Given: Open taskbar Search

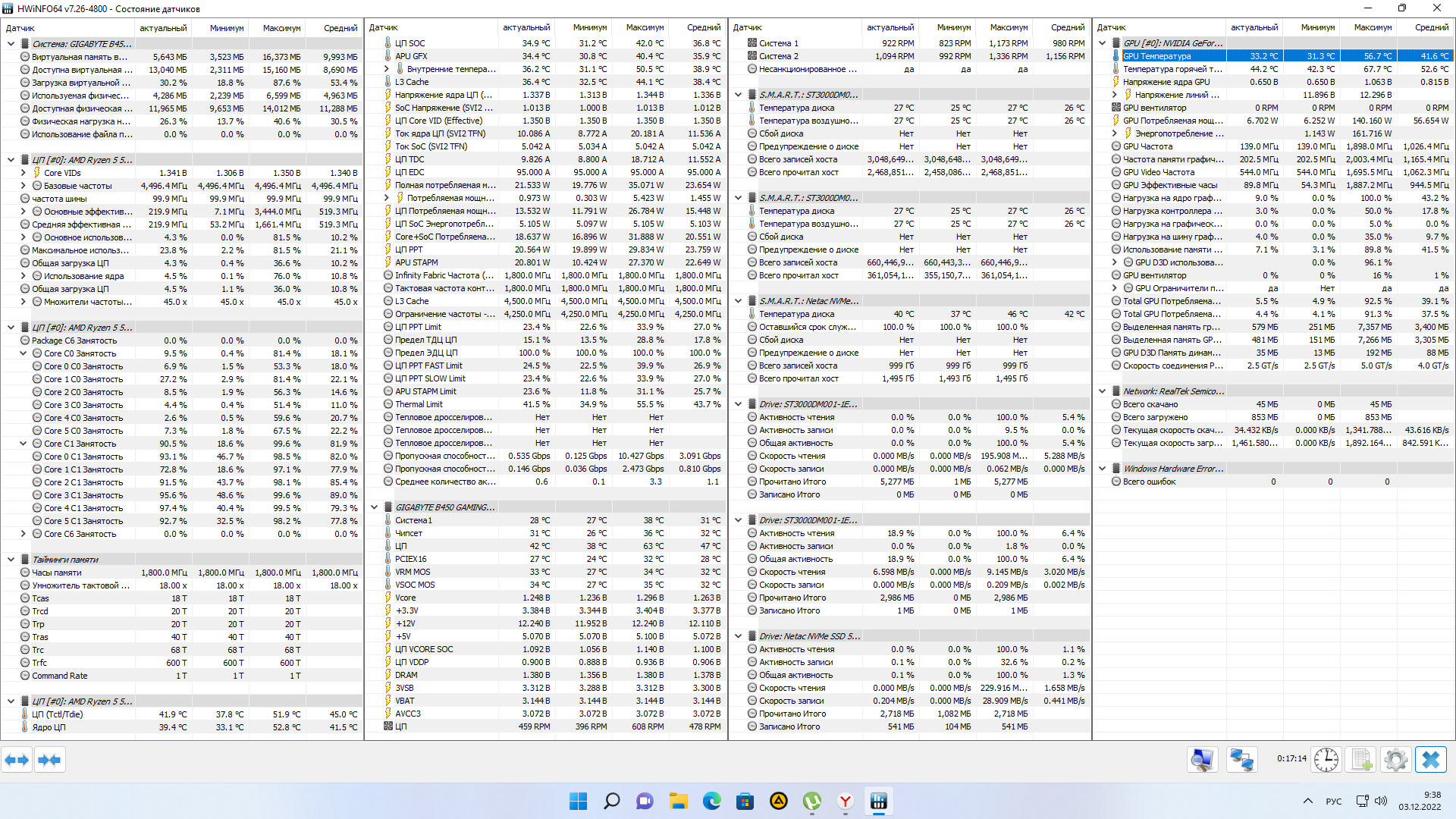Looking at the screenshot, I should [611, 801].
